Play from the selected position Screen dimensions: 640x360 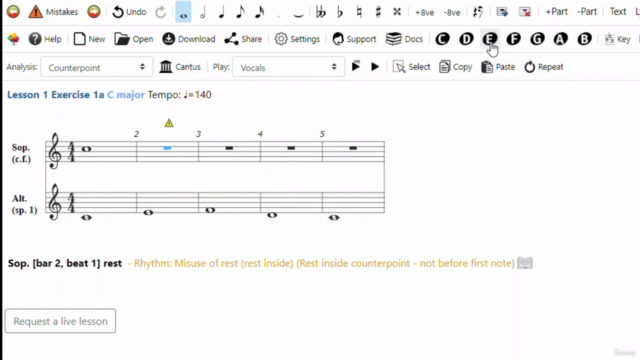(x=356, y=66)
